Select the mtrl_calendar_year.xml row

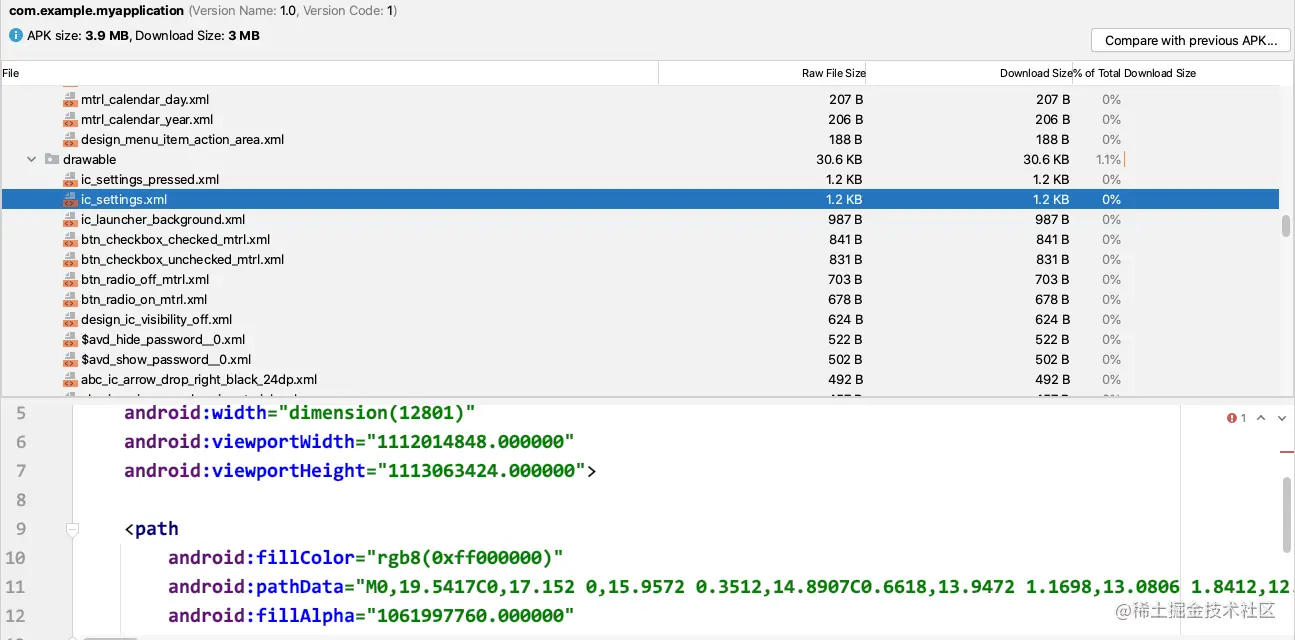click(x=640, y=119)
